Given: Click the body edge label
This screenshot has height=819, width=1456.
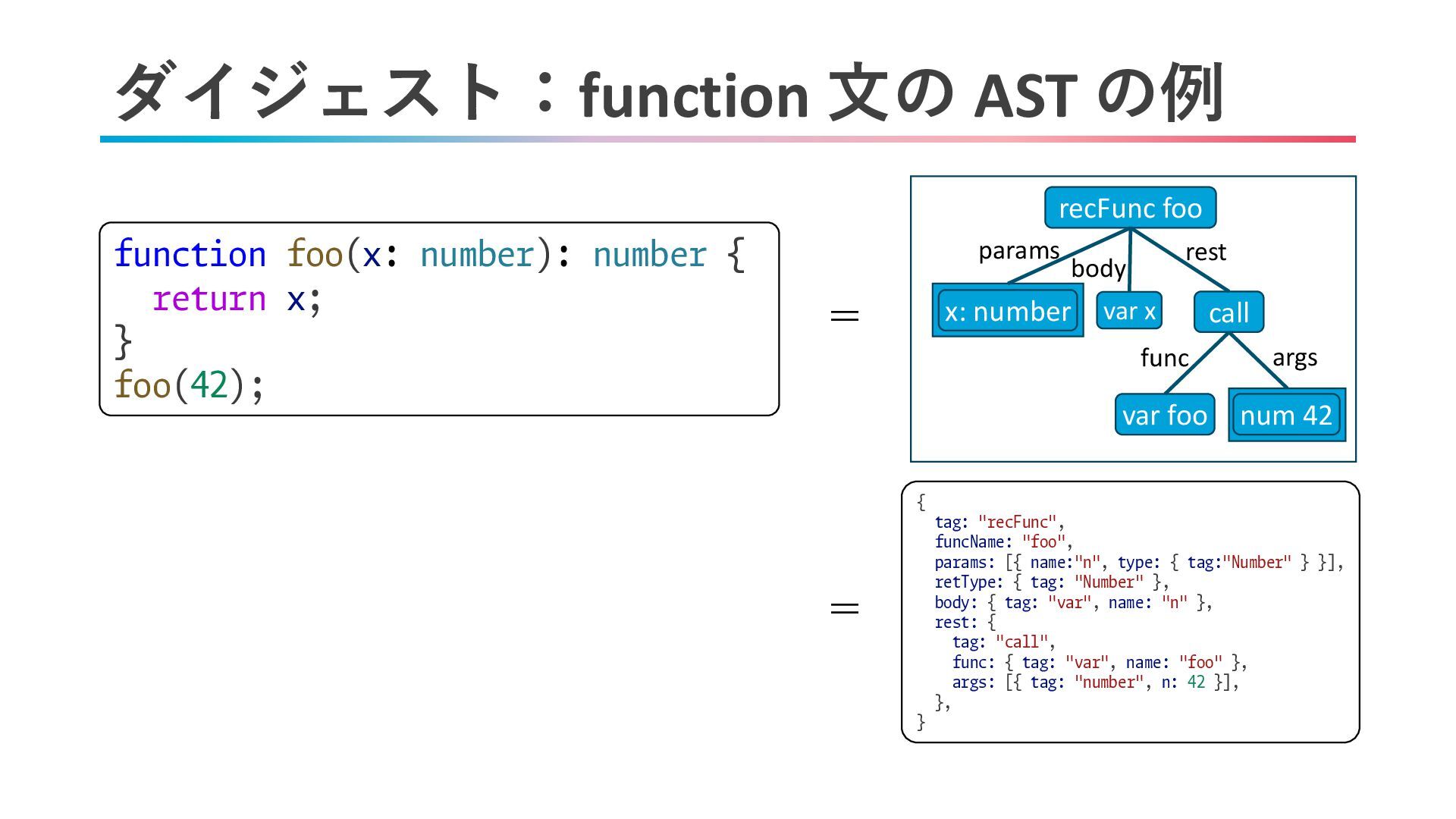Looking at the screenshot, I should [1098, 268].
